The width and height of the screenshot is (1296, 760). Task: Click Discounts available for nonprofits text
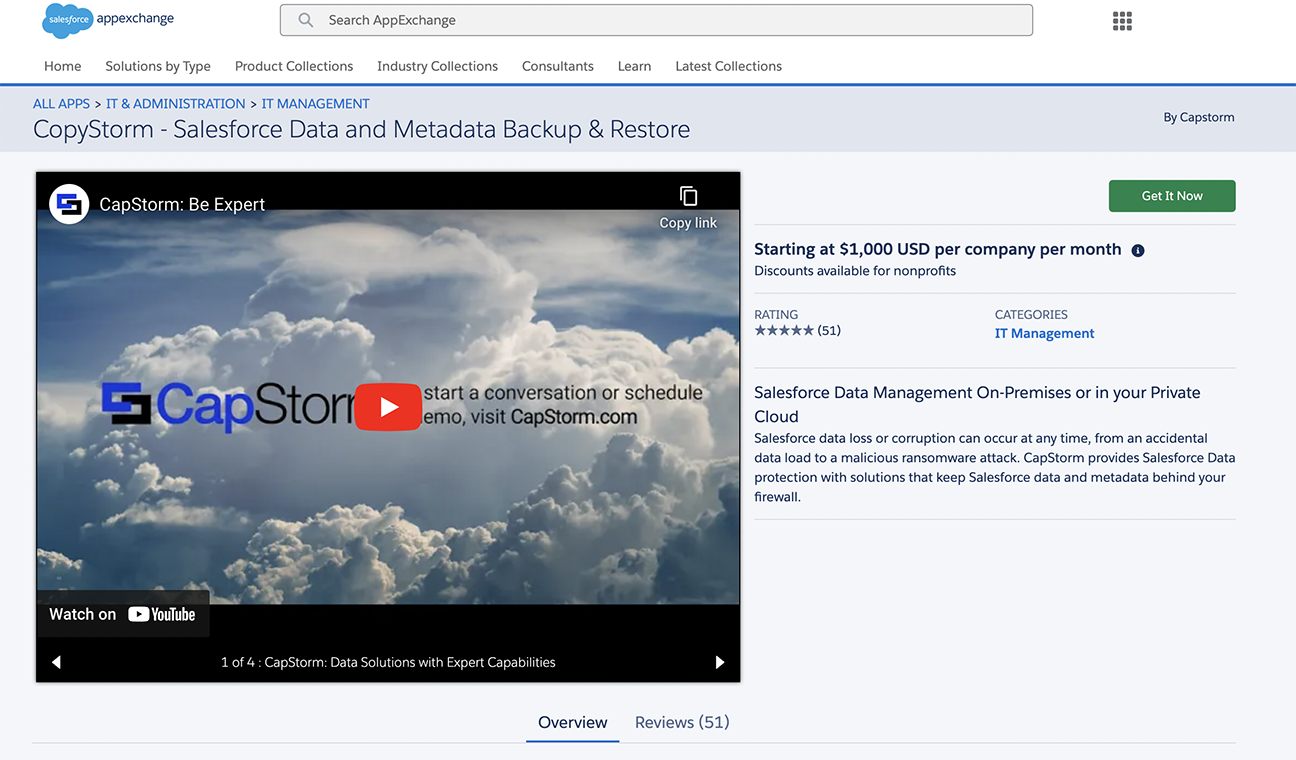tap(855, 271)
